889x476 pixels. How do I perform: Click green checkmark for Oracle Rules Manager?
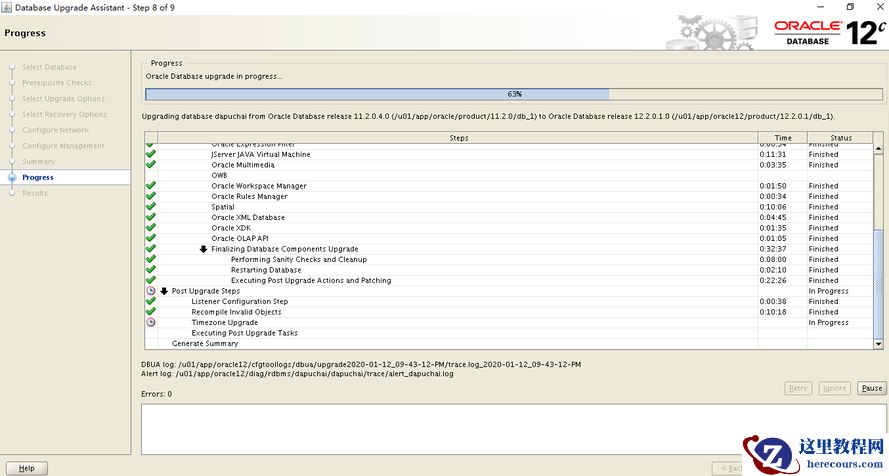150,196
